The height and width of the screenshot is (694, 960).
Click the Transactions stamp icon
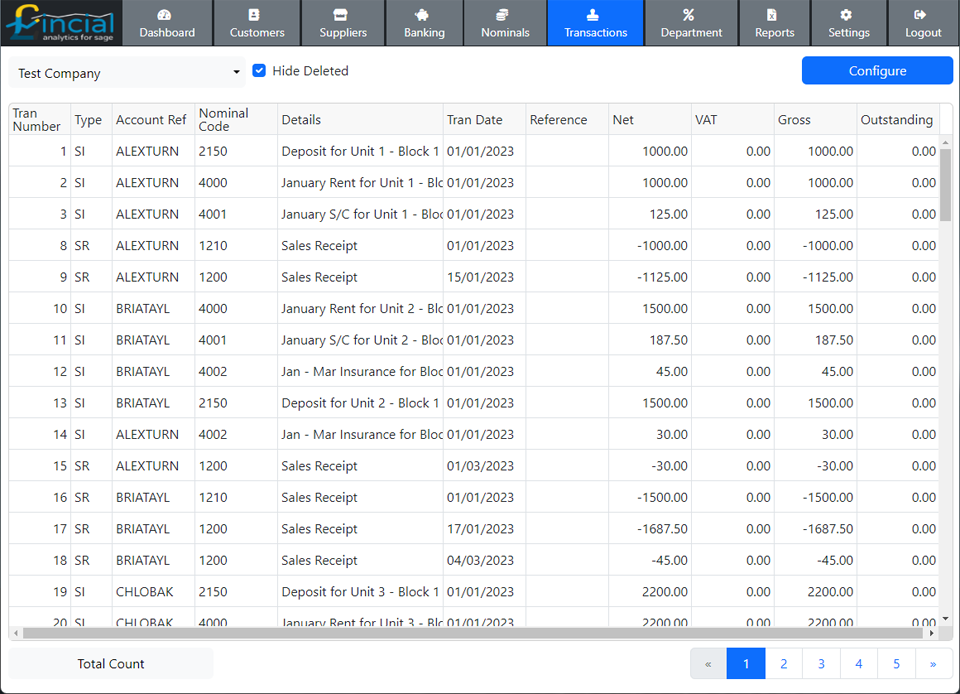coord(593,15)
